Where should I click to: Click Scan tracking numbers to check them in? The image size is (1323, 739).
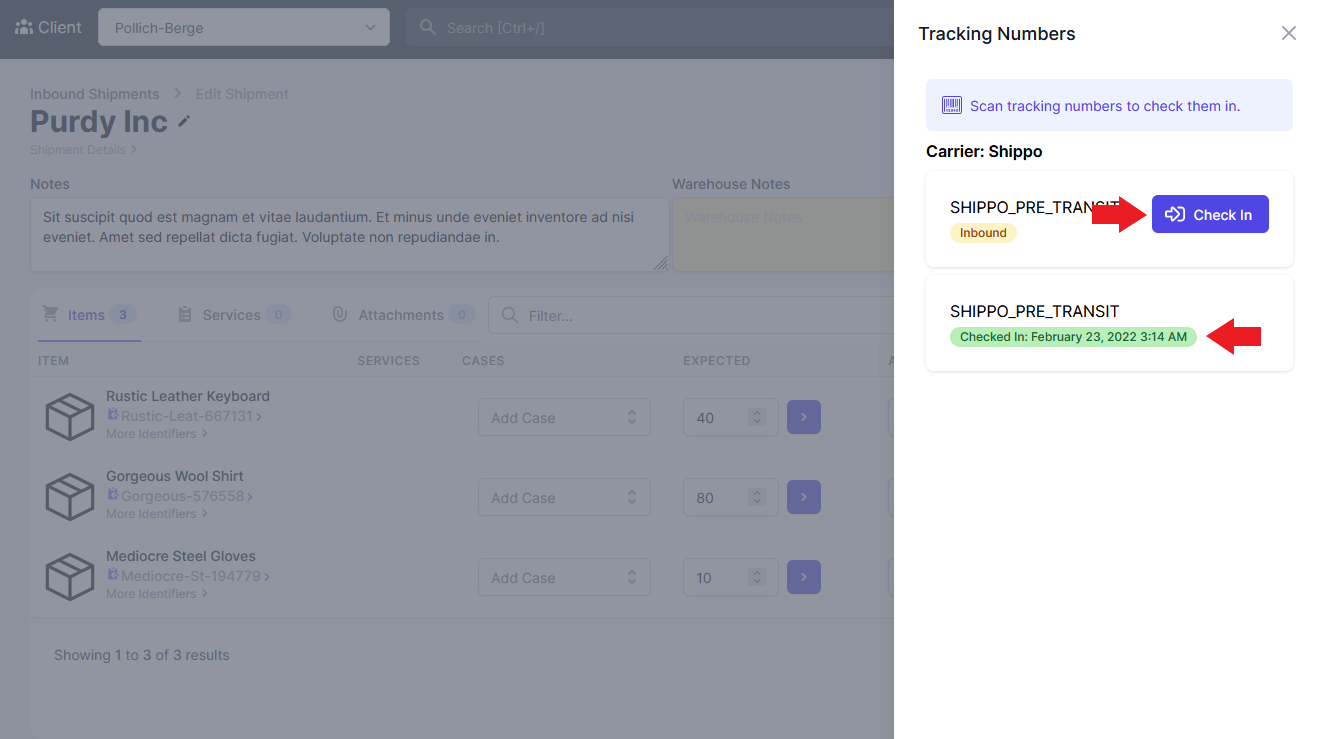[x=1105, y=106]
